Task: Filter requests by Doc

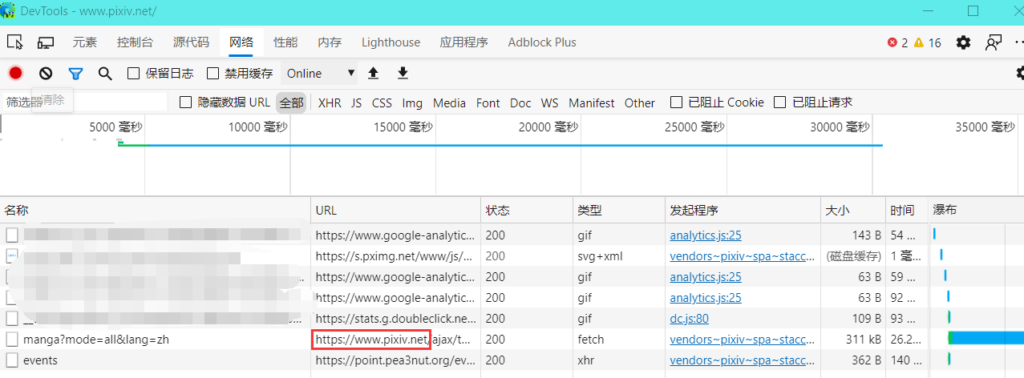Action: tap(520, 102)
